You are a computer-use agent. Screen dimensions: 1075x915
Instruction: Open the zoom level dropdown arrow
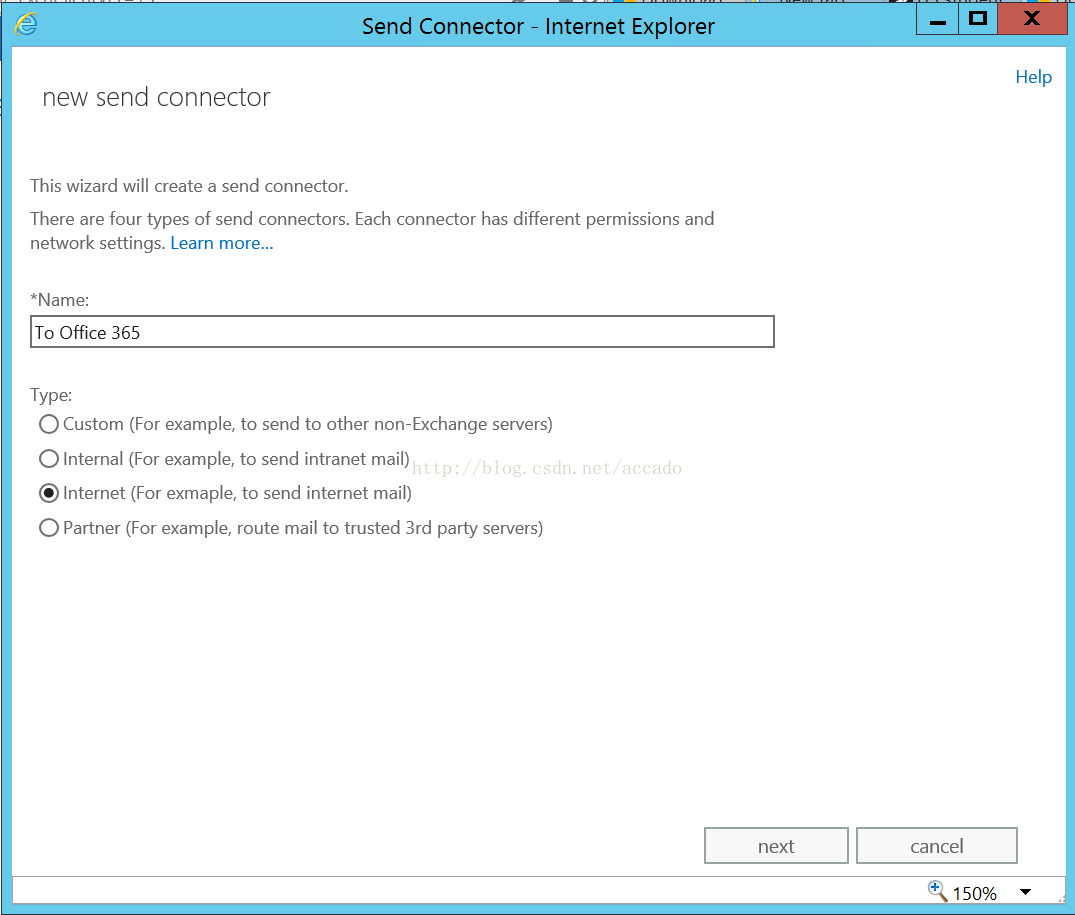(x=1025, y=892)
